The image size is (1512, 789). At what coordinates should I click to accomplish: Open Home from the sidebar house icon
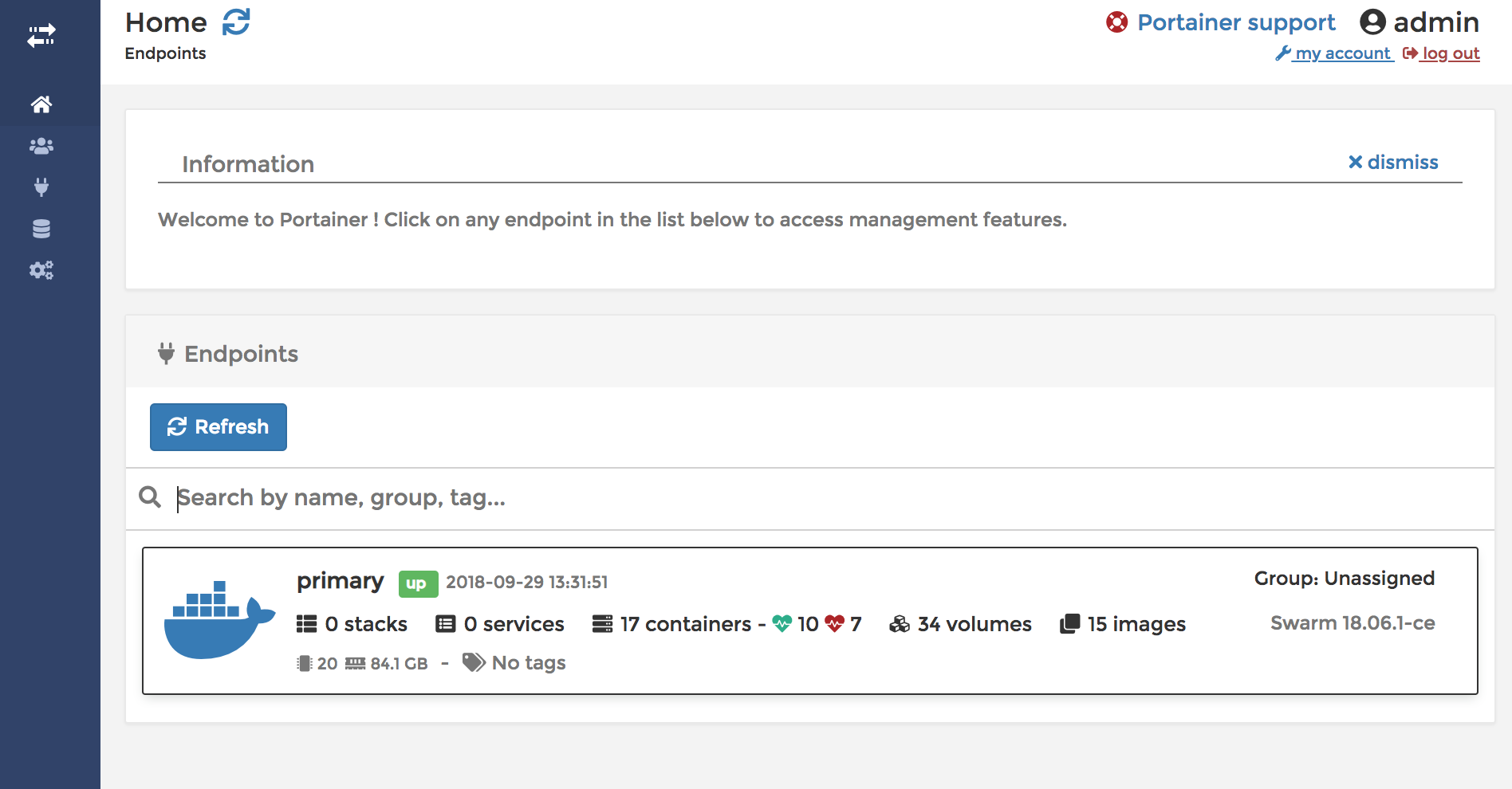(x=41, y=104)
